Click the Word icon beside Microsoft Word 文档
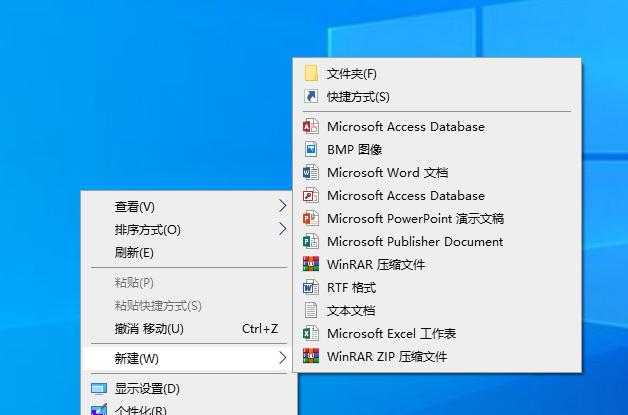The image size is (628, 415). pos(311,173)
